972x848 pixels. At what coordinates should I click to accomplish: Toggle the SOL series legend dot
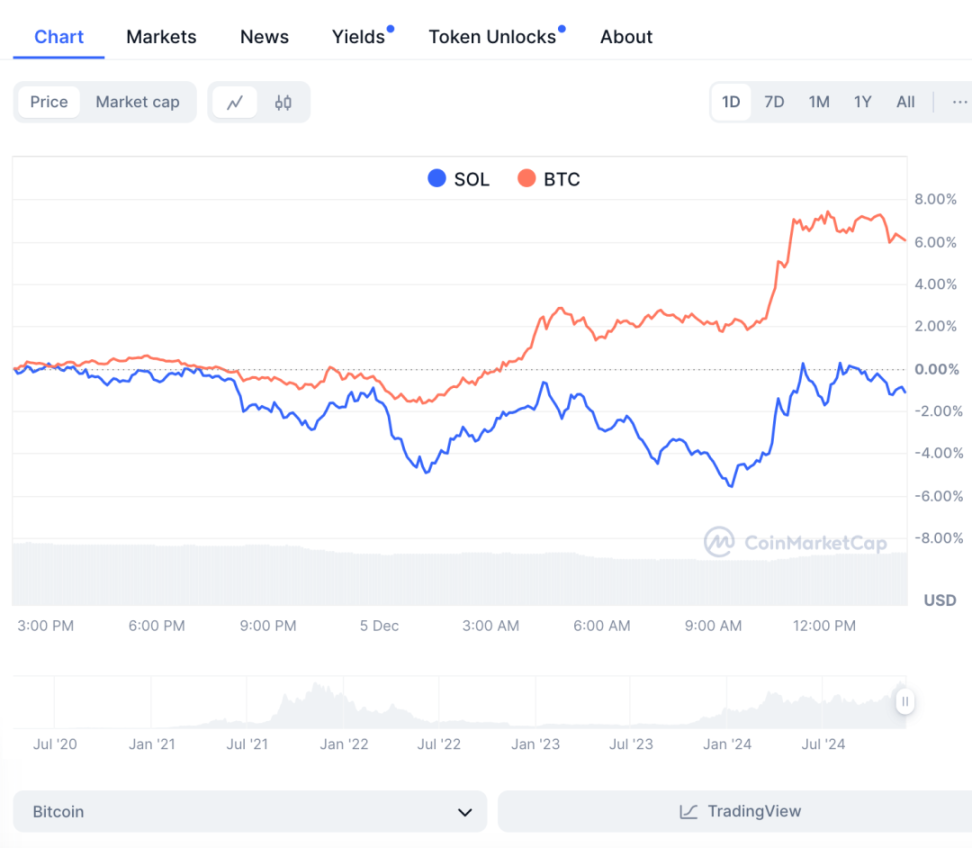pyautogui.click(x=437, y=179)
